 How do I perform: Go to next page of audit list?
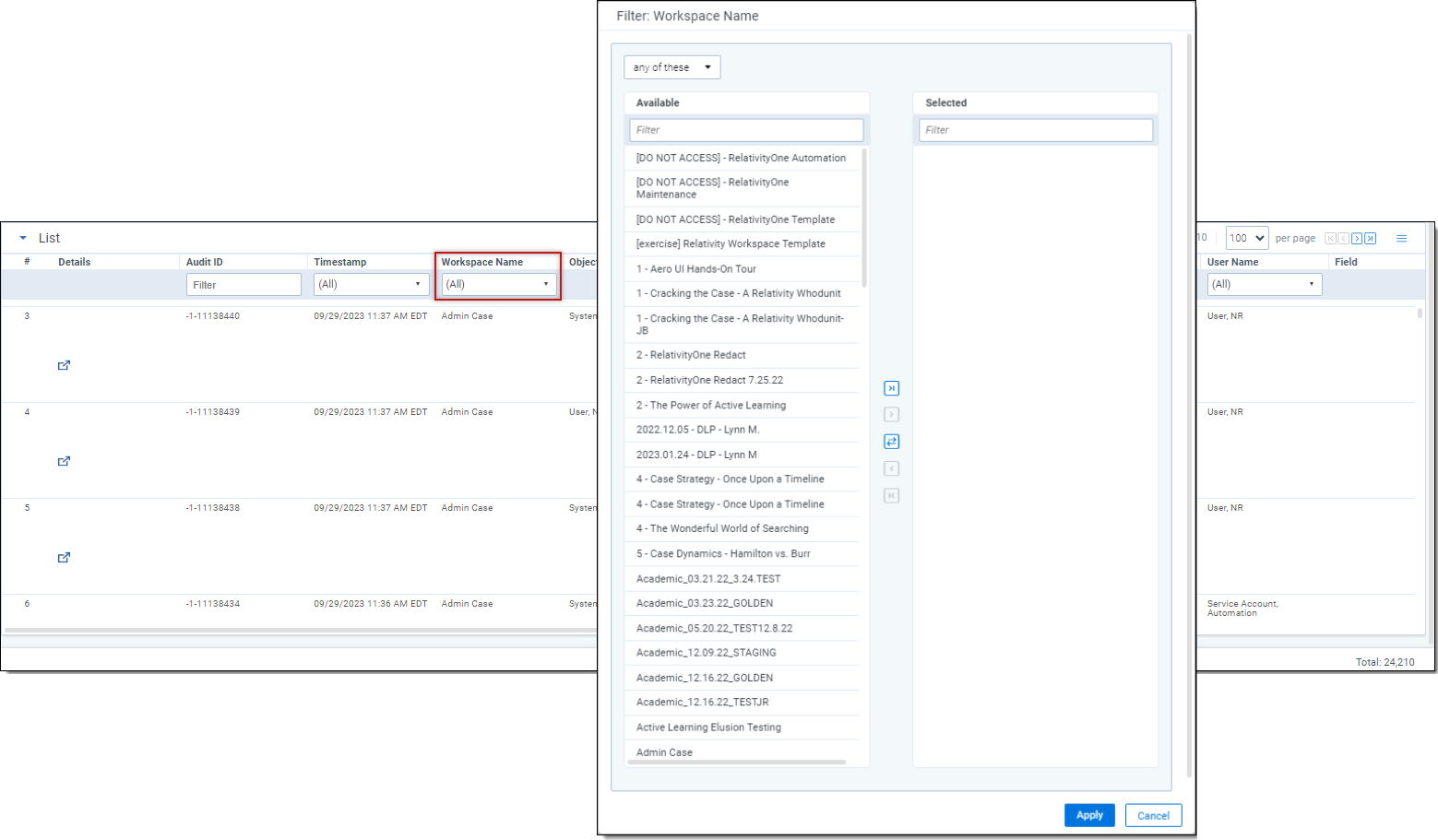point(1357,239)
